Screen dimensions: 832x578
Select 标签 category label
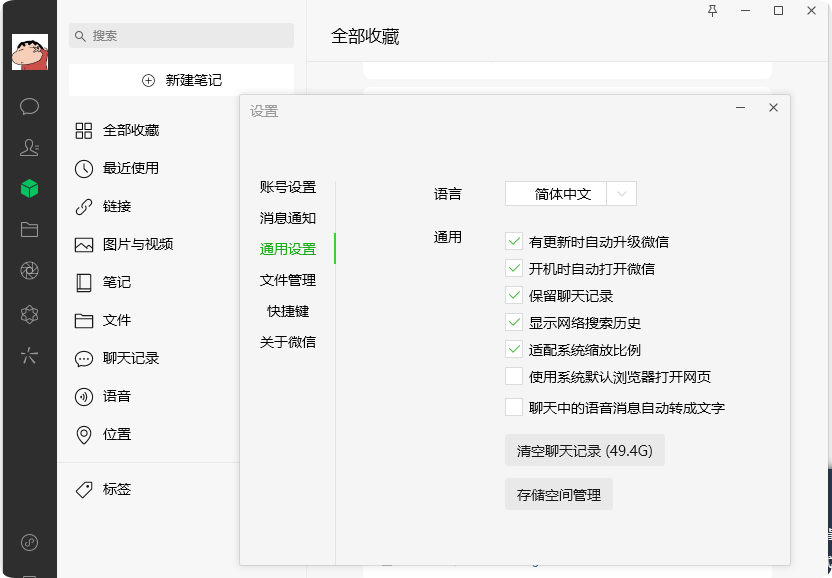coord(117,489)
